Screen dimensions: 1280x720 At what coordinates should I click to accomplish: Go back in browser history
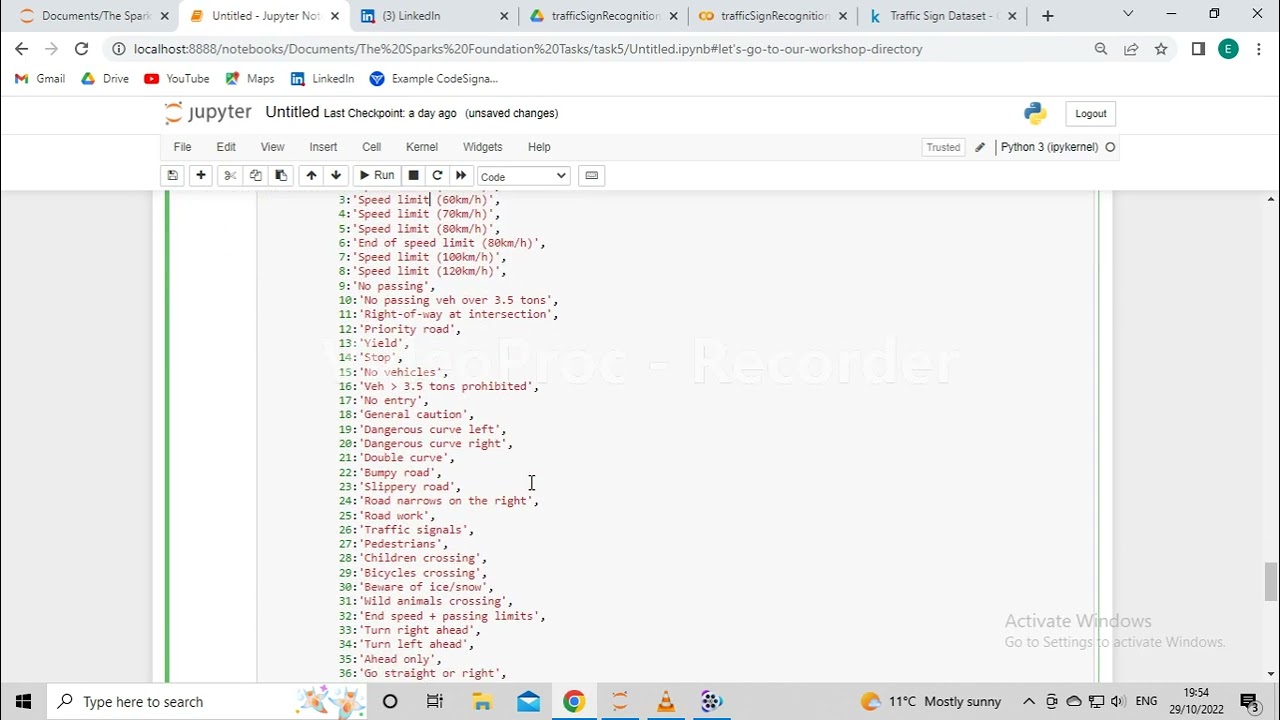22,49
